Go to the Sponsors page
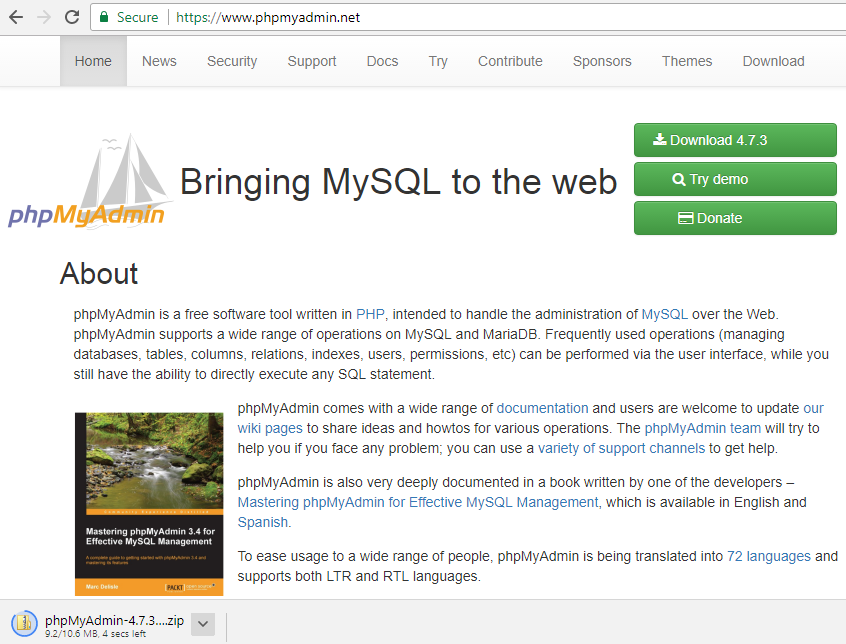The width and height of the screenshot is (846, 644). tap(602, 61)
